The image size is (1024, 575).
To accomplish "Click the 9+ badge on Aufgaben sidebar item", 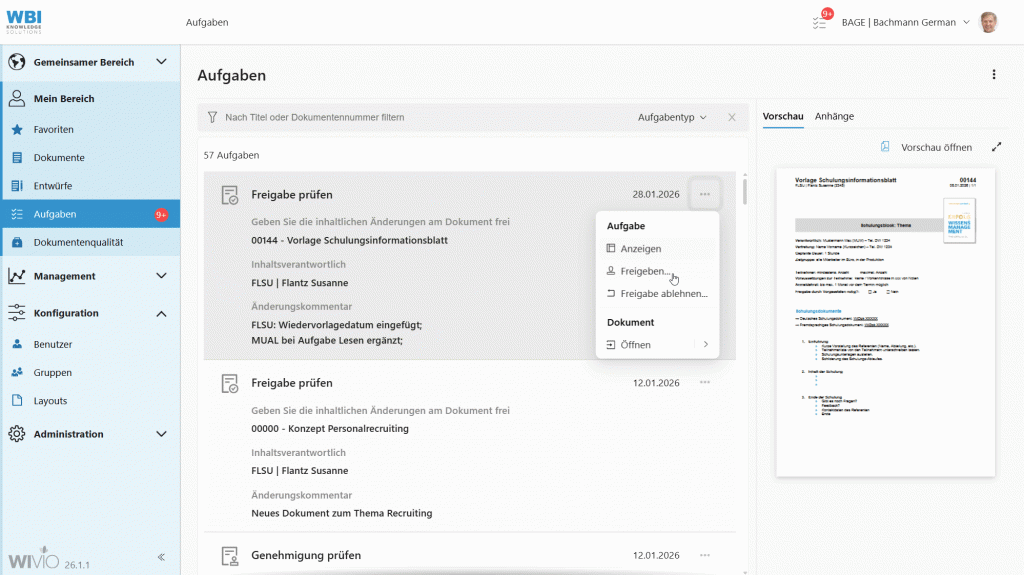I will [x=161, y=214].
